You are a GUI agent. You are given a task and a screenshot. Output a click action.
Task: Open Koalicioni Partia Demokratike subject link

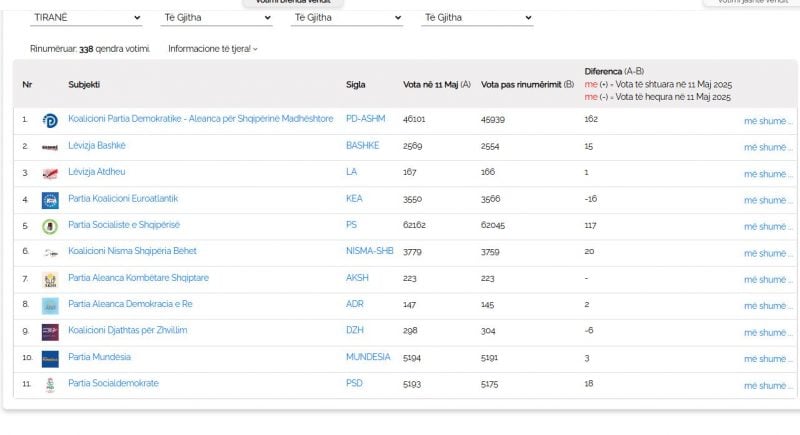coord(201,119)
